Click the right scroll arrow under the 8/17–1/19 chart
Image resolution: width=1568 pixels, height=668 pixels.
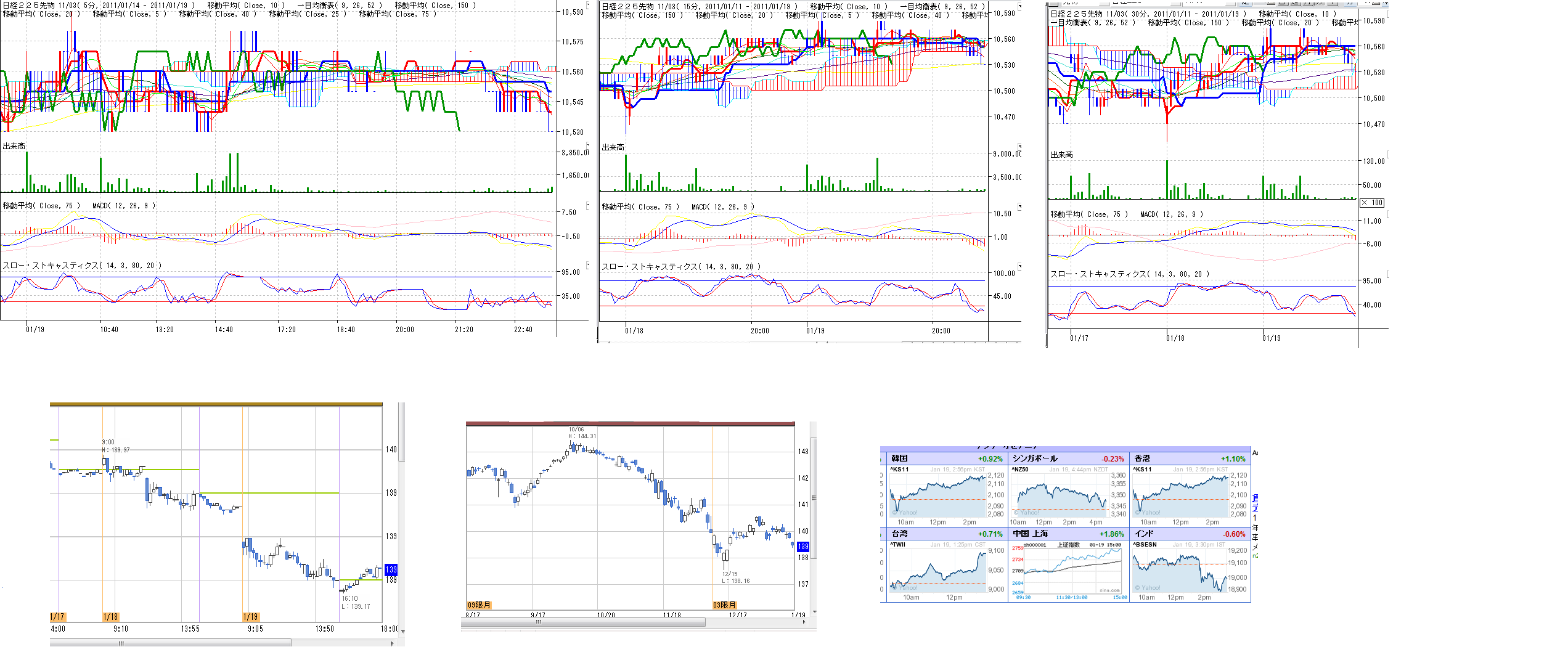pos(804,622)
